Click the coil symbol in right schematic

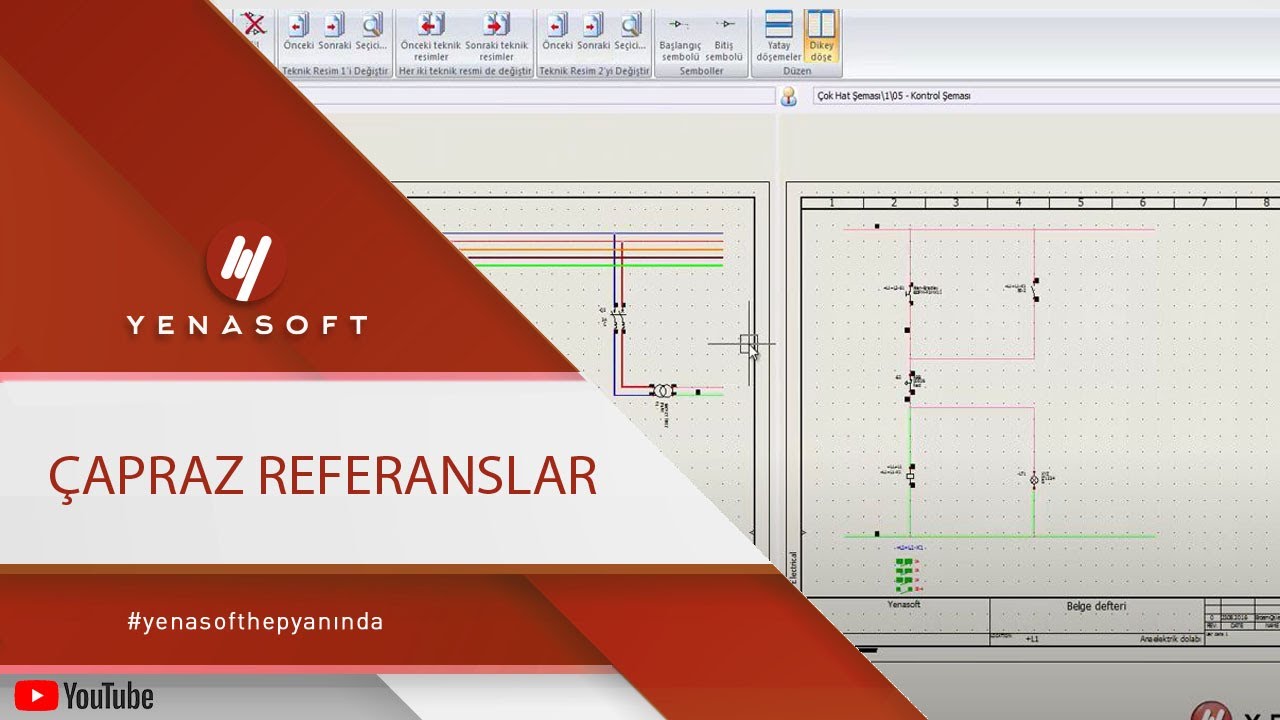(x=910, y=478)
